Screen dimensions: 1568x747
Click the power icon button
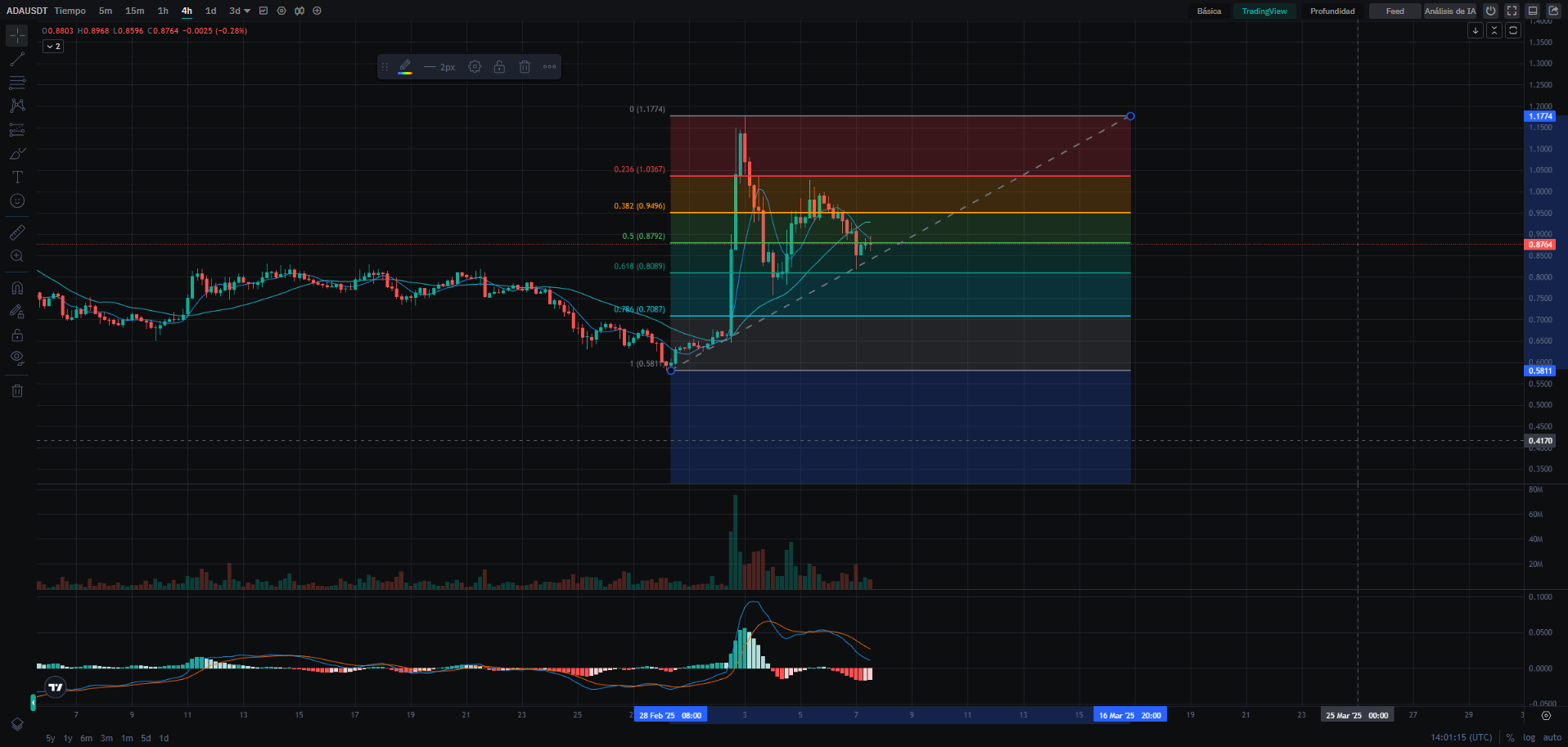(x=1491, y=11)
